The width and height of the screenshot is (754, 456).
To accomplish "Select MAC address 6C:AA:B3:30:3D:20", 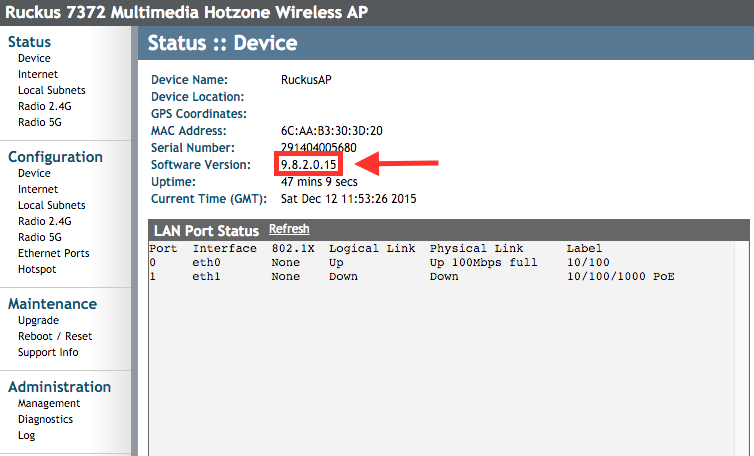I will pyautogui.click(x=332, y=131).
